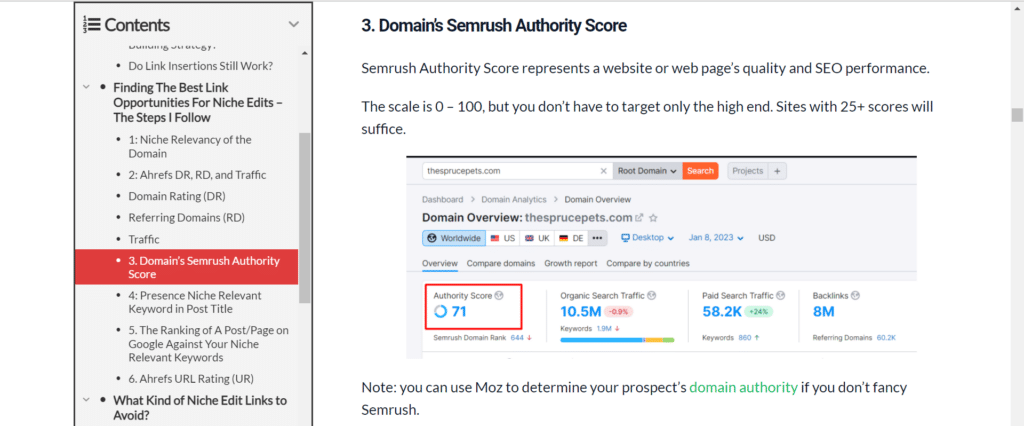Click external-link icon next to thesprucepets.com title
This screenshot has height=426, width=1024.
639,218
